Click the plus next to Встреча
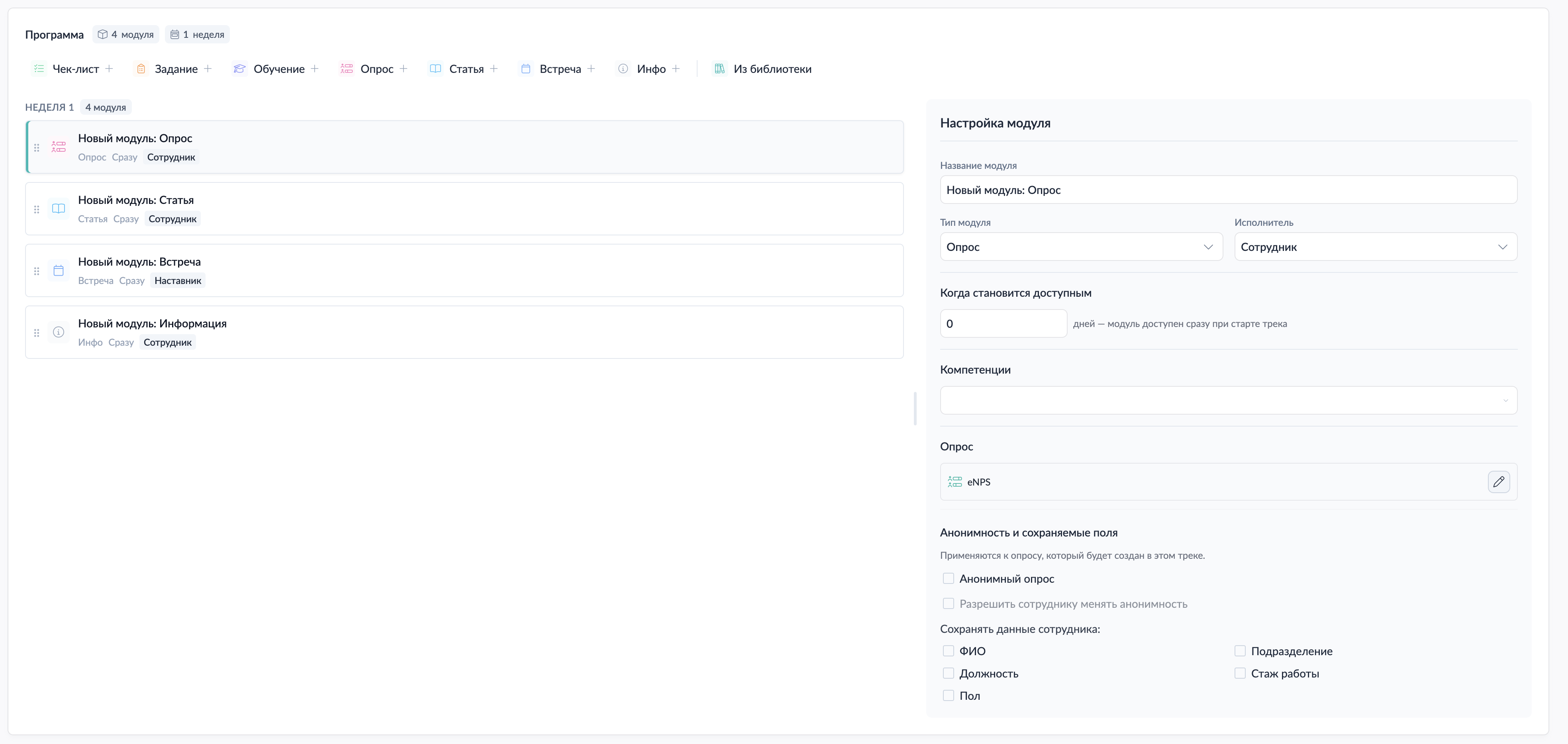1568x744 pixels. 591,69
